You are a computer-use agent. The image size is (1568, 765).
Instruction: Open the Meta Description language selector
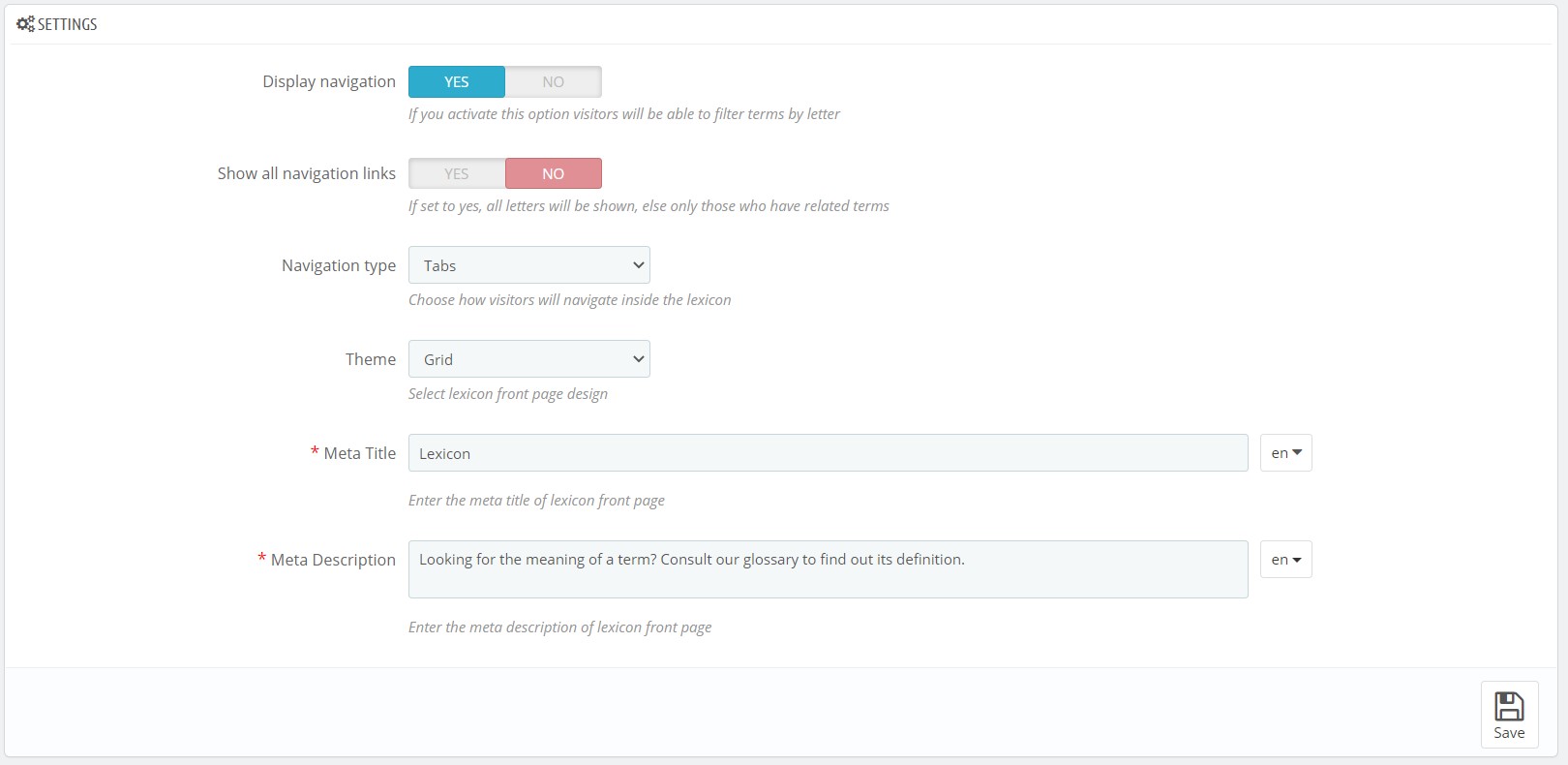tap(1285, 560)
